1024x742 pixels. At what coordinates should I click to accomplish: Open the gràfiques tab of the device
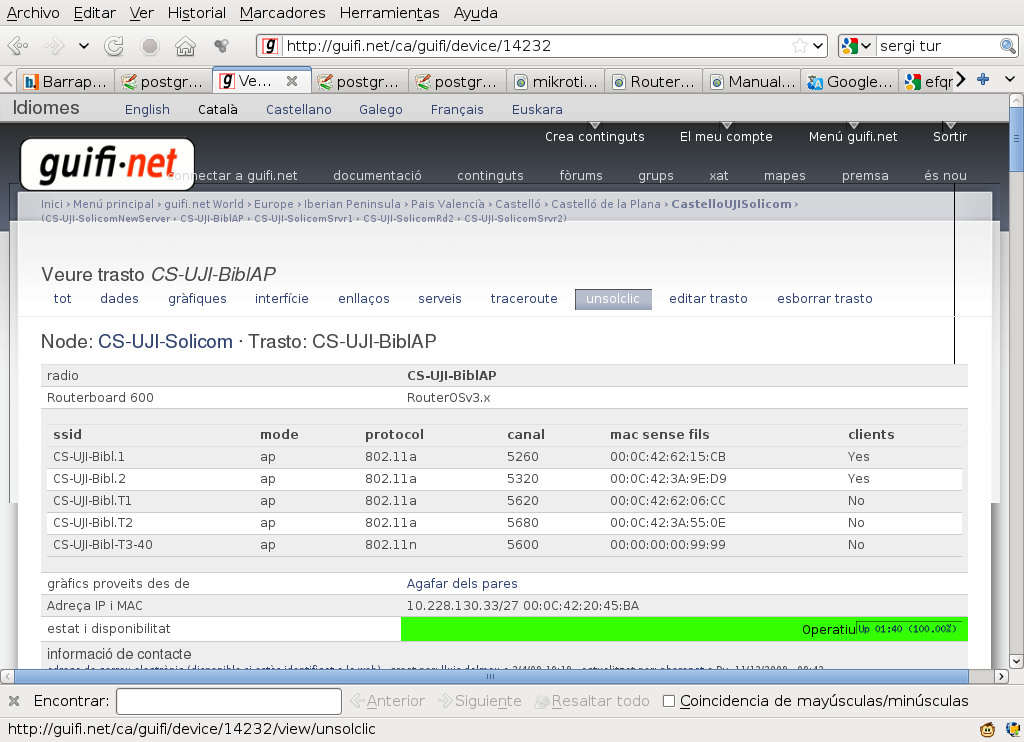tap(197, 299)
